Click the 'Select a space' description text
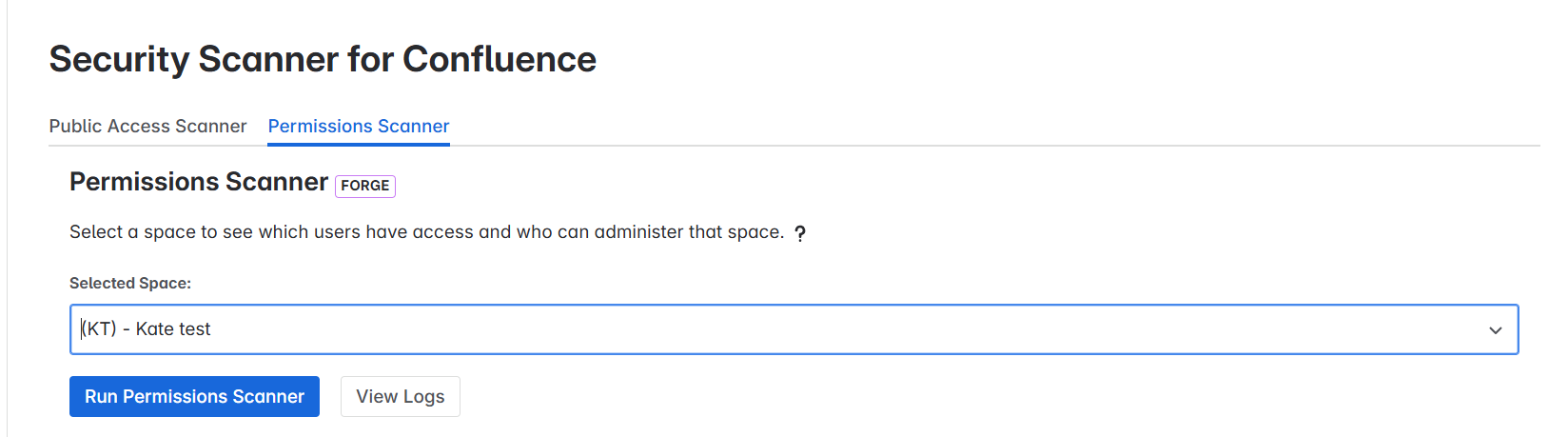This screenshot has height=437, width=1568. [x=426, y=231]
